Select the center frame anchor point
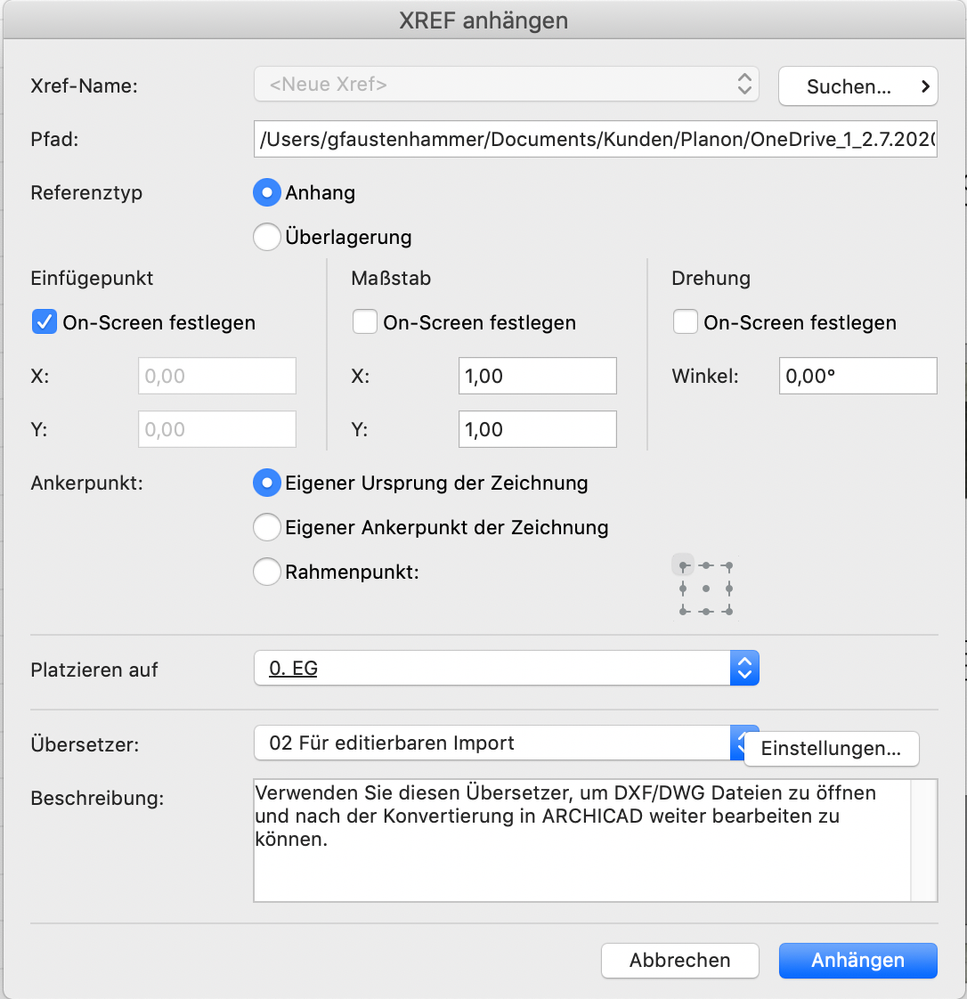 706,588
